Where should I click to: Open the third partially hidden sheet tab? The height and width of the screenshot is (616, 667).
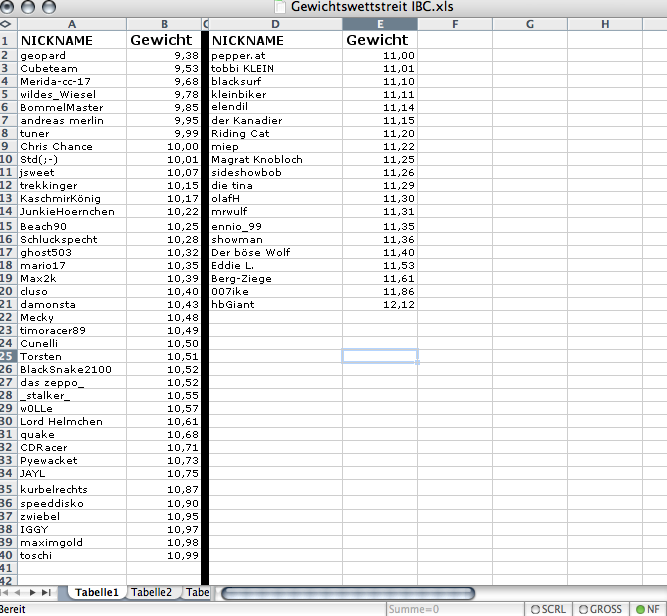pos(196,593)
